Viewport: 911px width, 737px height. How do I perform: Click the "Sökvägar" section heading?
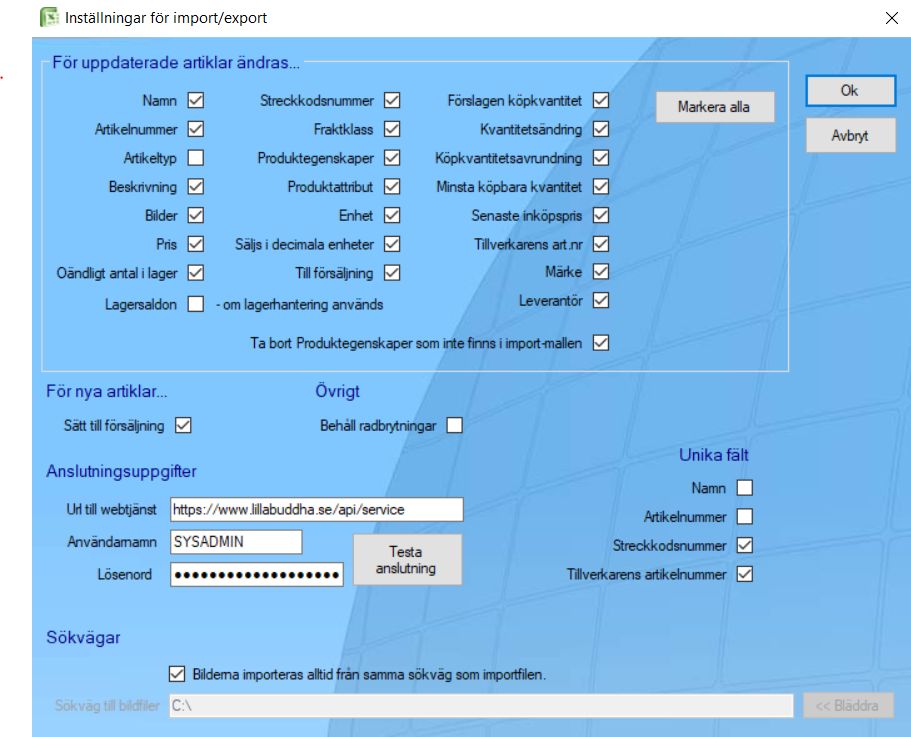[x=83, y=638]
